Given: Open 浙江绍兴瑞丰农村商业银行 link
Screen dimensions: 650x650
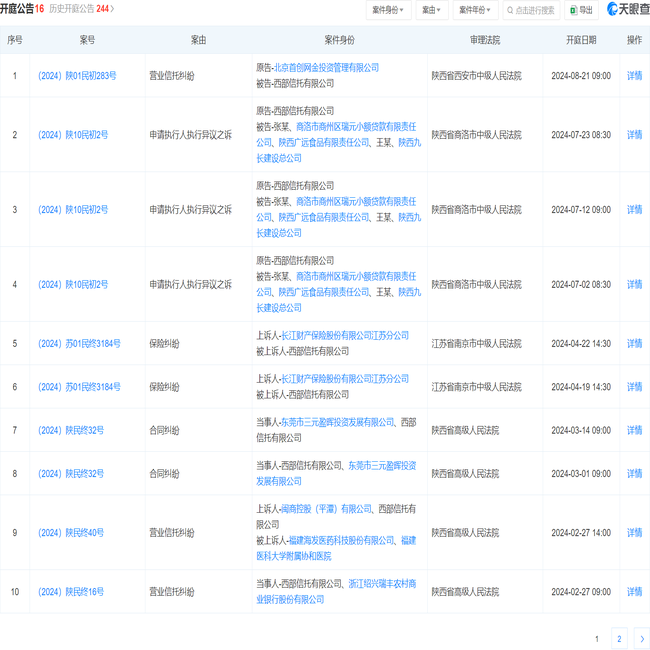Looking at the screenshot, I should coord(382,584).
